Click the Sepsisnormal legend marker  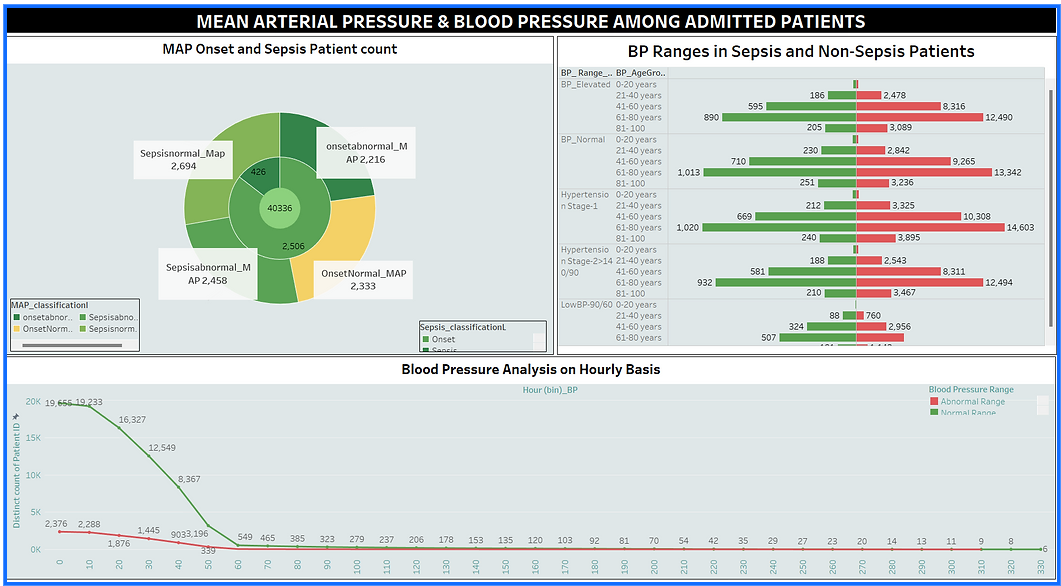coord(82,328)
